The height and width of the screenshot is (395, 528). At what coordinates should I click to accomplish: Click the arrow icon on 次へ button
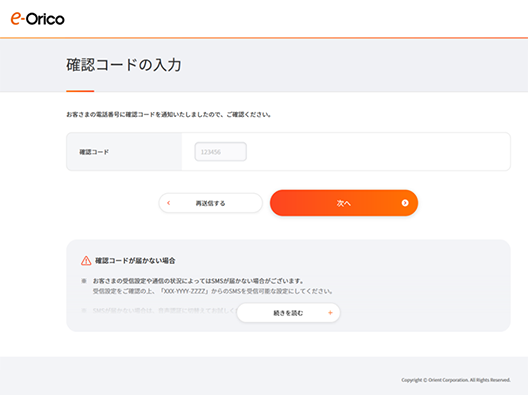point(405,203)
